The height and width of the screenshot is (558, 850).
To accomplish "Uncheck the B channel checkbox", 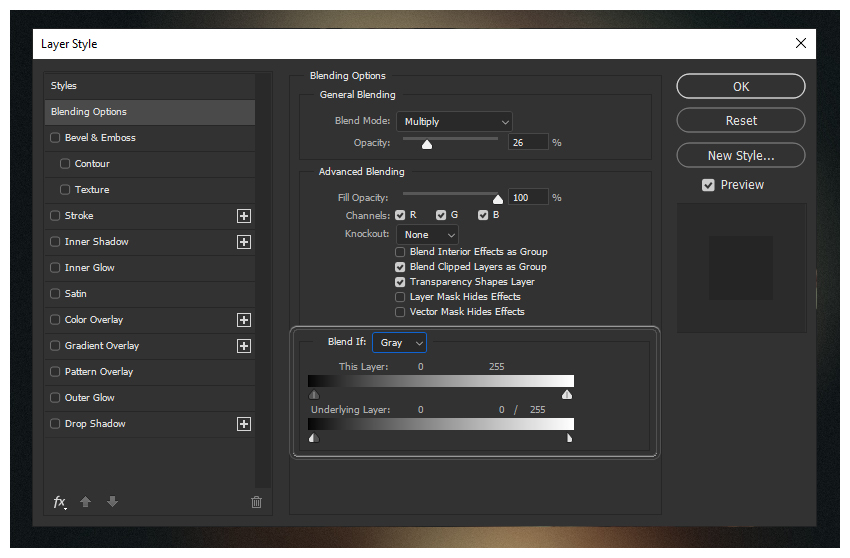I will [483, 215].
